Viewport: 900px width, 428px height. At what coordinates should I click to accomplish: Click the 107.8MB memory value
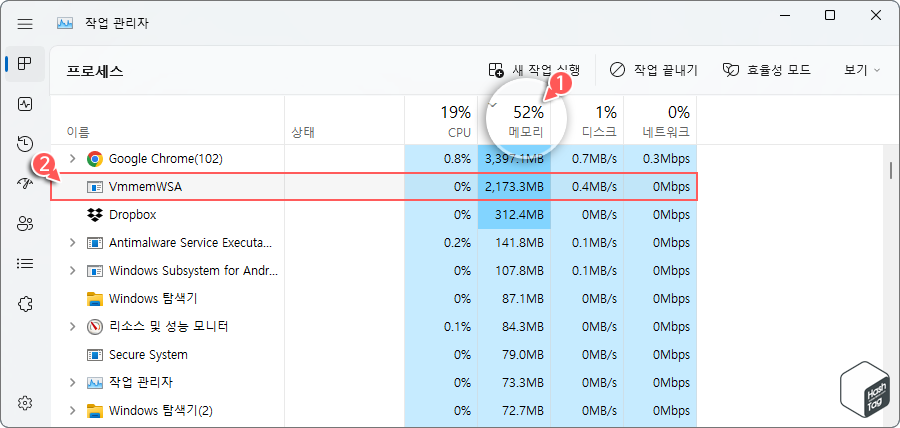(x=519, y=271)
